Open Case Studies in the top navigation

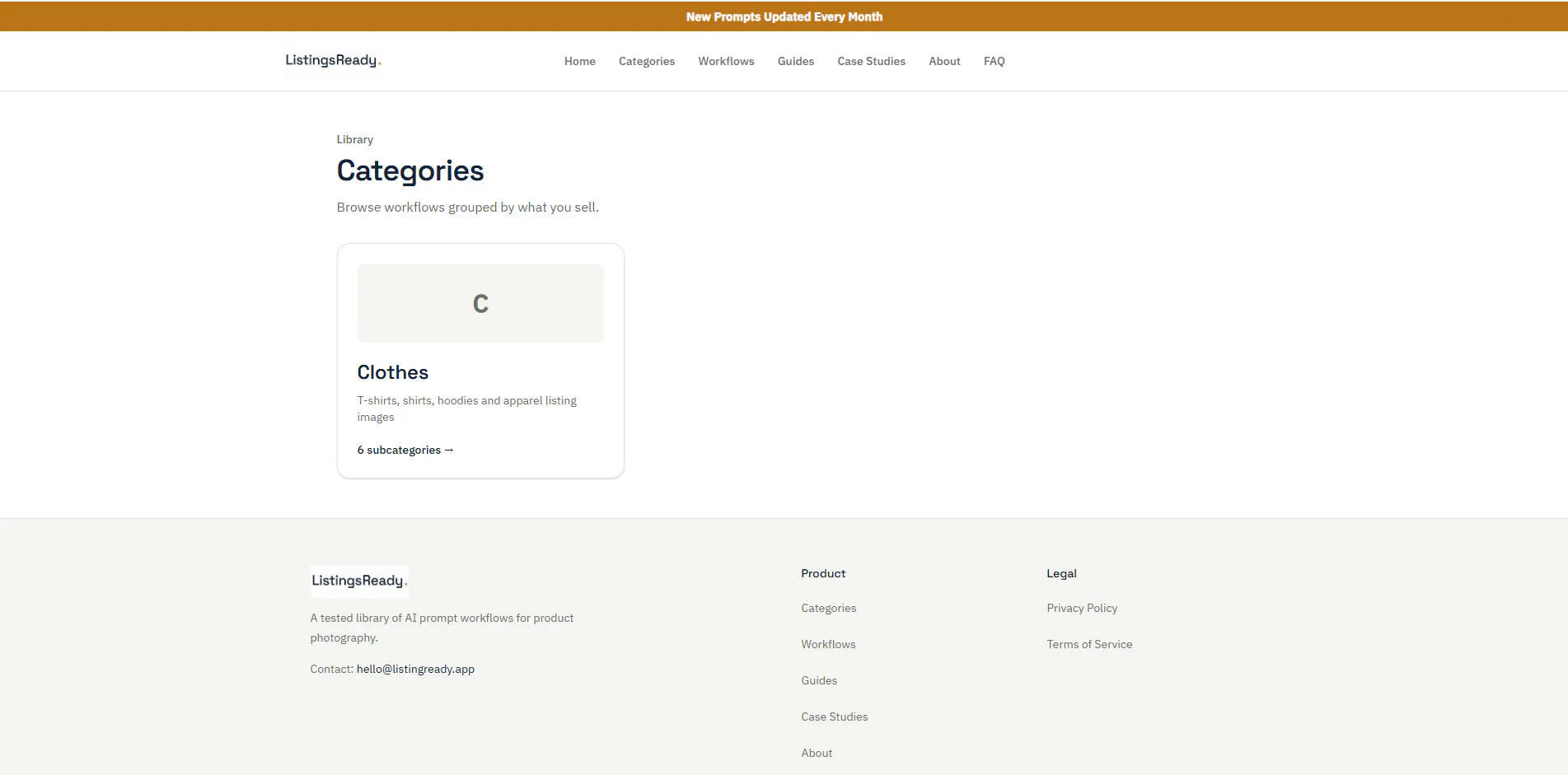[871, 61]
